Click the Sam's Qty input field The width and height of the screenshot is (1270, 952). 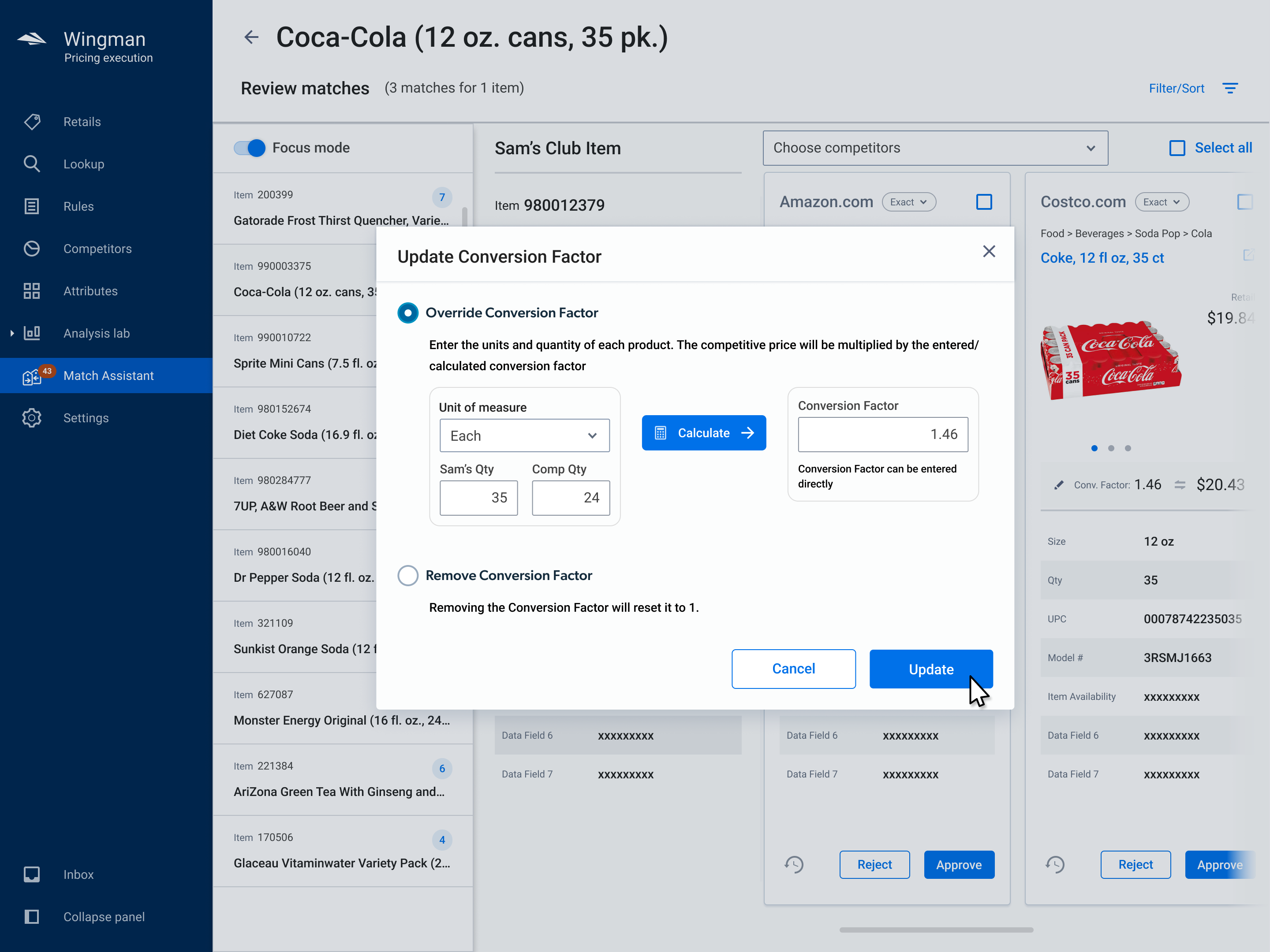coord(478,498)
